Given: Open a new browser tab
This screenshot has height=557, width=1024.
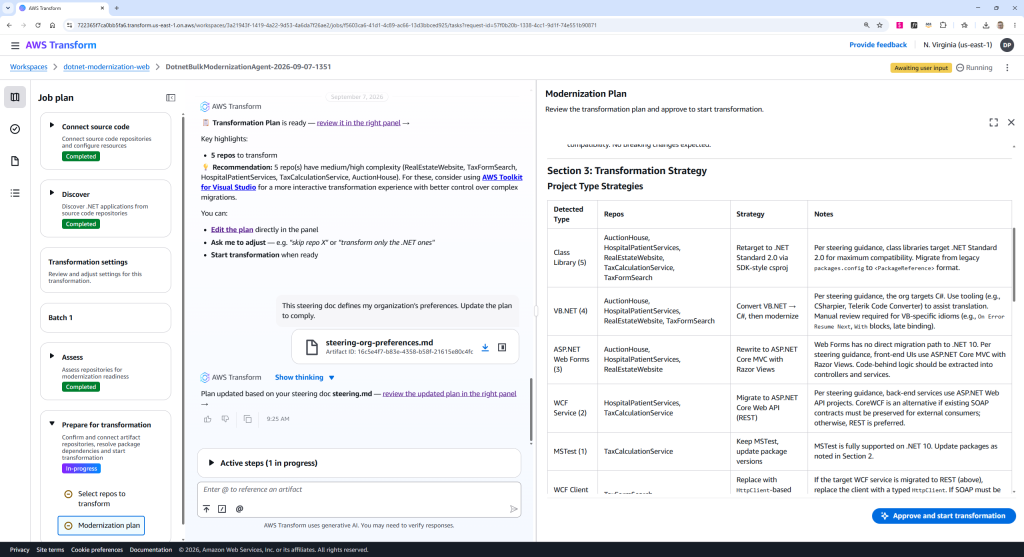Looking at the screenshot, I should (x=116, y=8).
